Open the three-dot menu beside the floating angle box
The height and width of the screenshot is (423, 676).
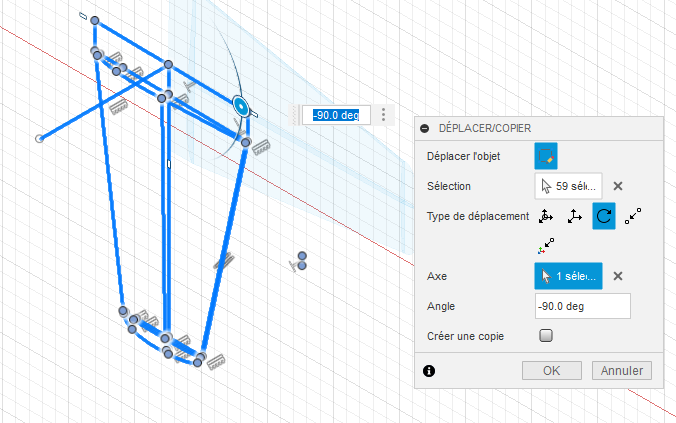tap(383, 115)
